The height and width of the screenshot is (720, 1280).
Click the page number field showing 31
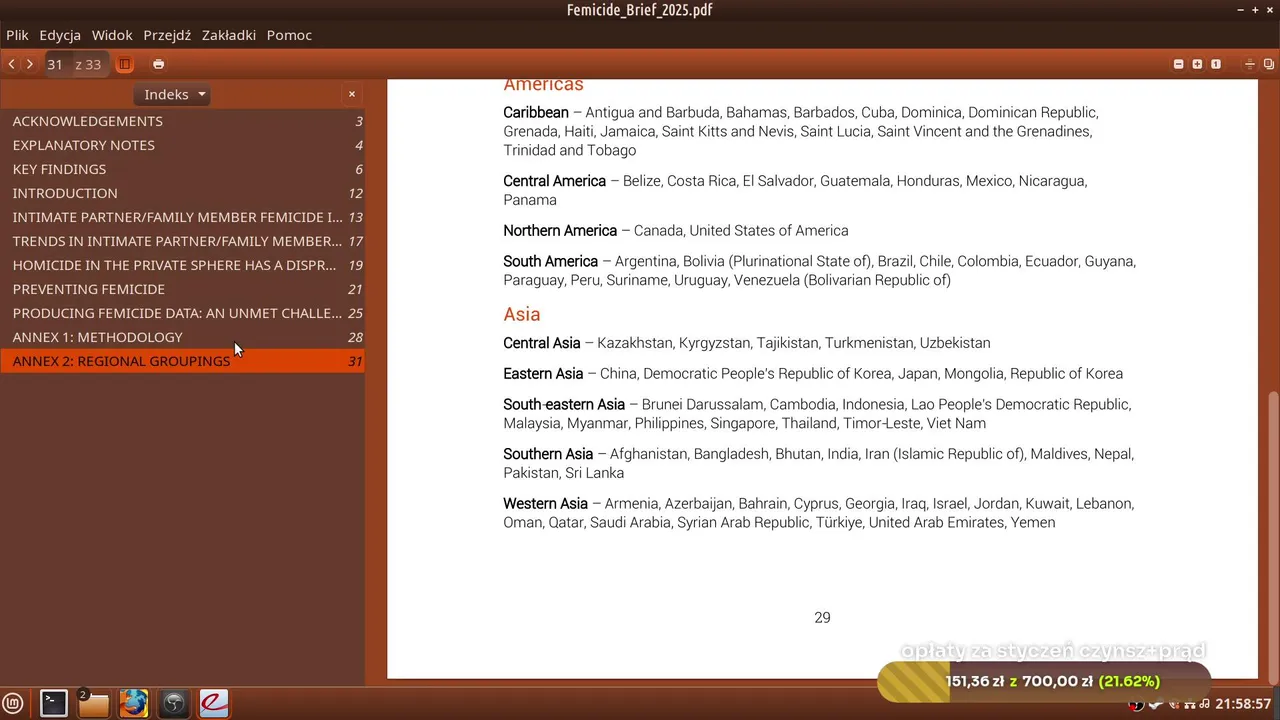56,64
